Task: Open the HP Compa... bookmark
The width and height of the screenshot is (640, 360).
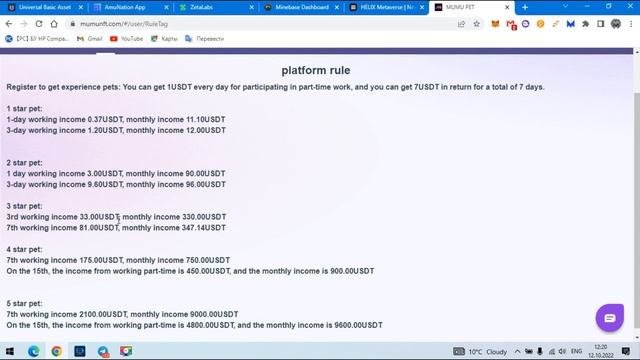Action: click(x=37, y=39)
